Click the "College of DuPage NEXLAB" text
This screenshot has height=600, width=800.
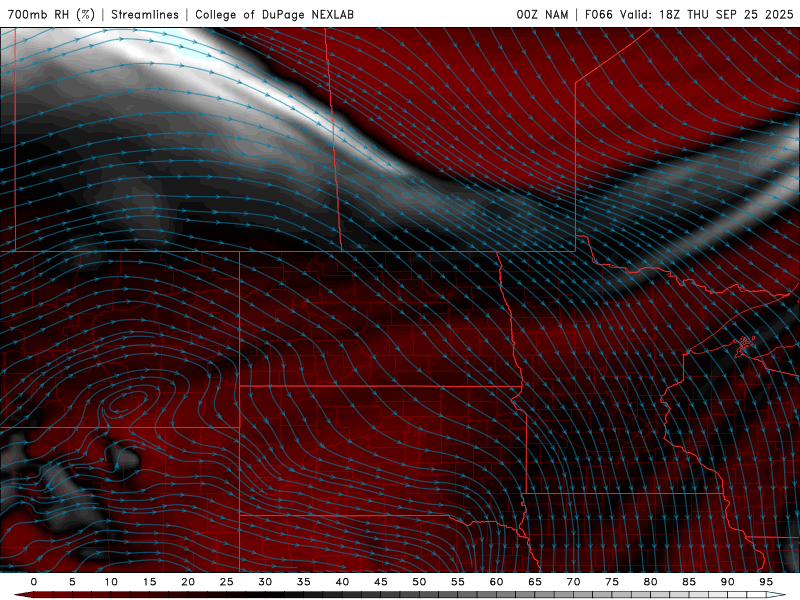pos(274,14)
